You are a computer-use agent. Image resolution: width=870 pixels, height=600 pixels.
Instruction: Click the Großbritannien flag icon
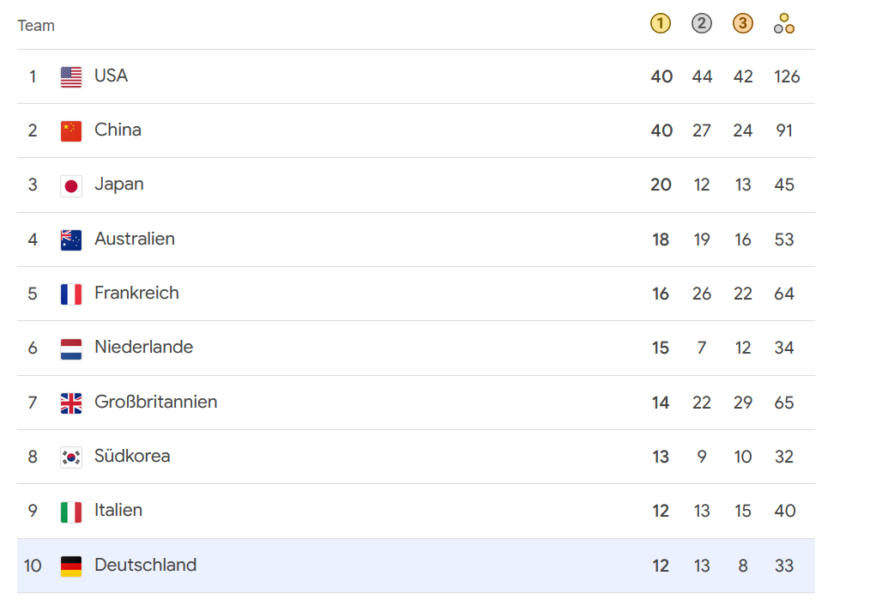71,403
